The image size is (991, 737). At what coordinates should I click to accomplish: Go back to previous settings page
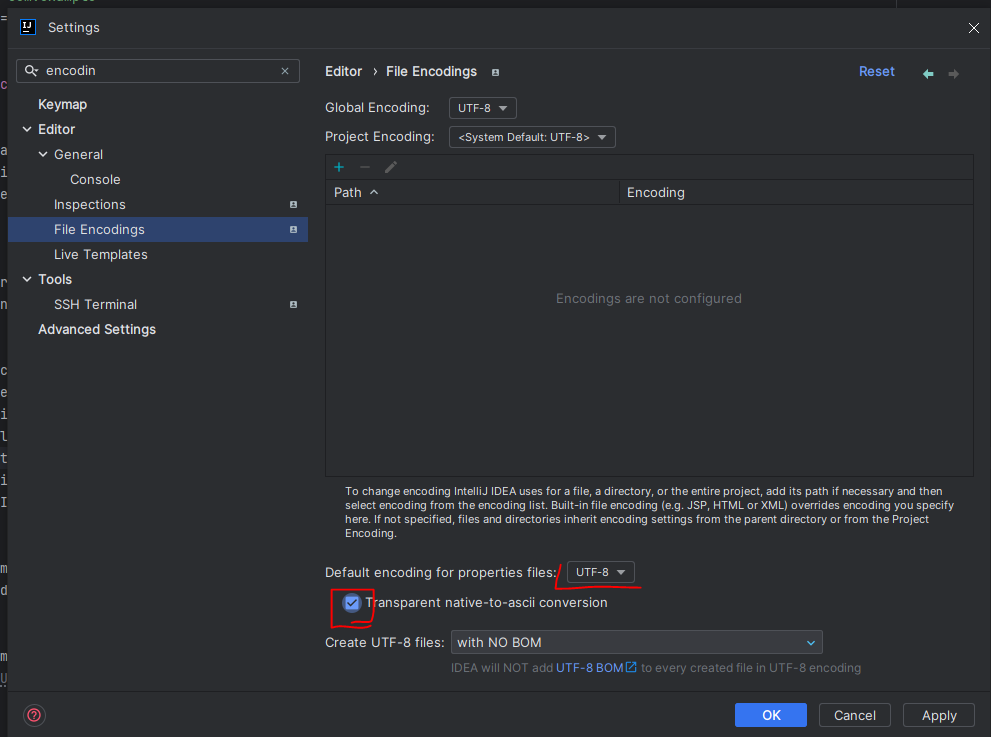pyautogui.click(x=928, y=73)
